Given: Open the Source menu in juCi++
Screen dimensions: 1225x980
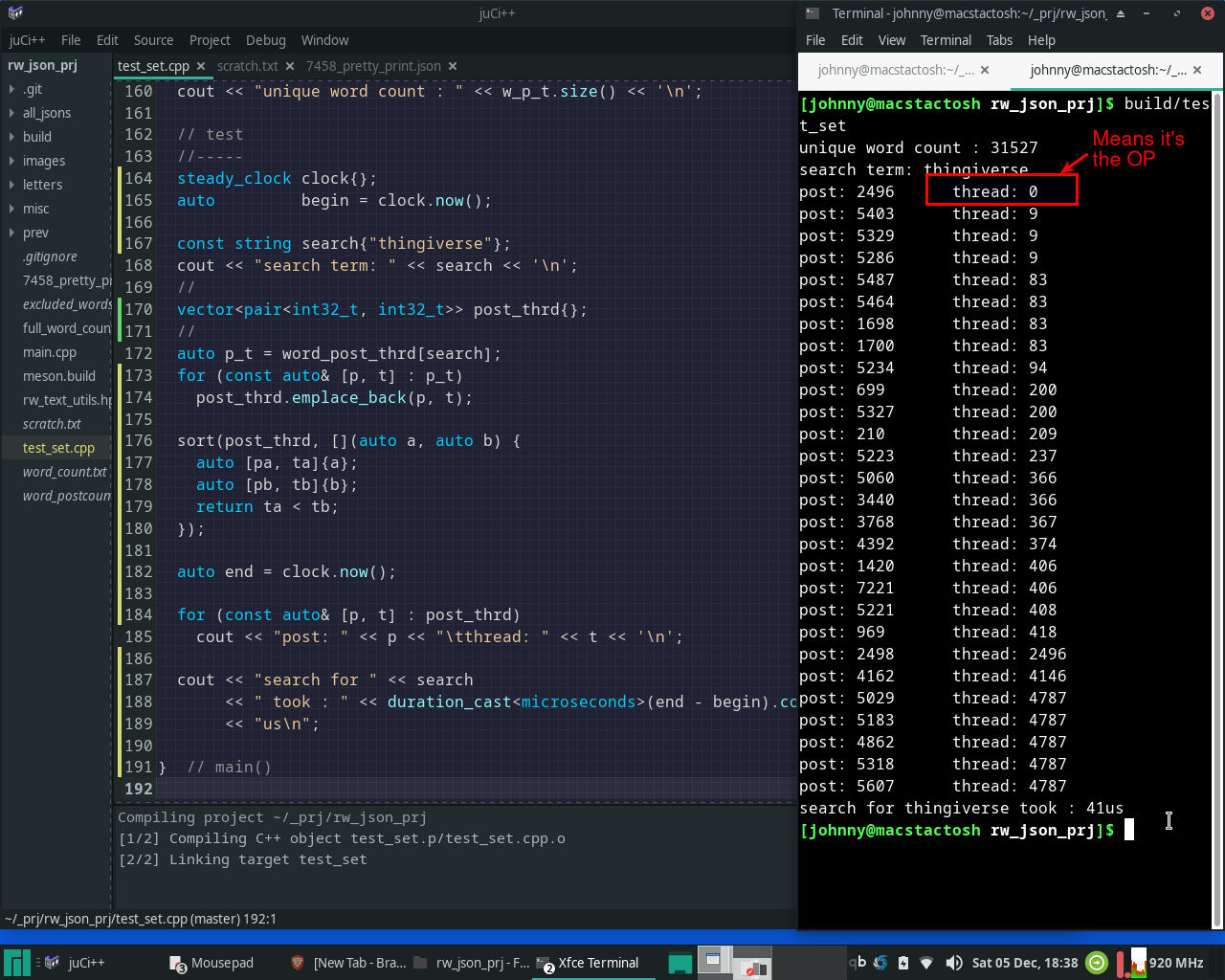Looking at the screenshot, I should pos(153,40).
